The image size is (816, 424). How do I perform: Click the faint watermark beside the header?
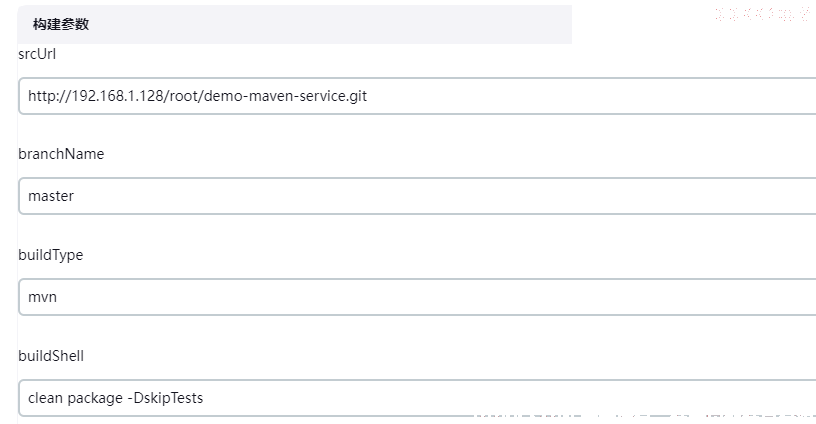(762, 14)
